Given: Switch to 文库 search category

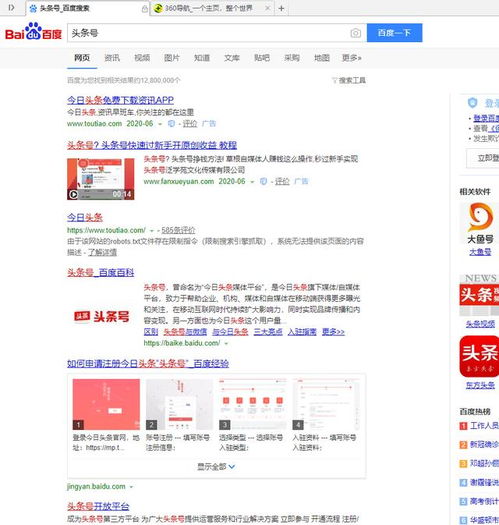Looking at the screenshot, I should [x=232, y=58].
